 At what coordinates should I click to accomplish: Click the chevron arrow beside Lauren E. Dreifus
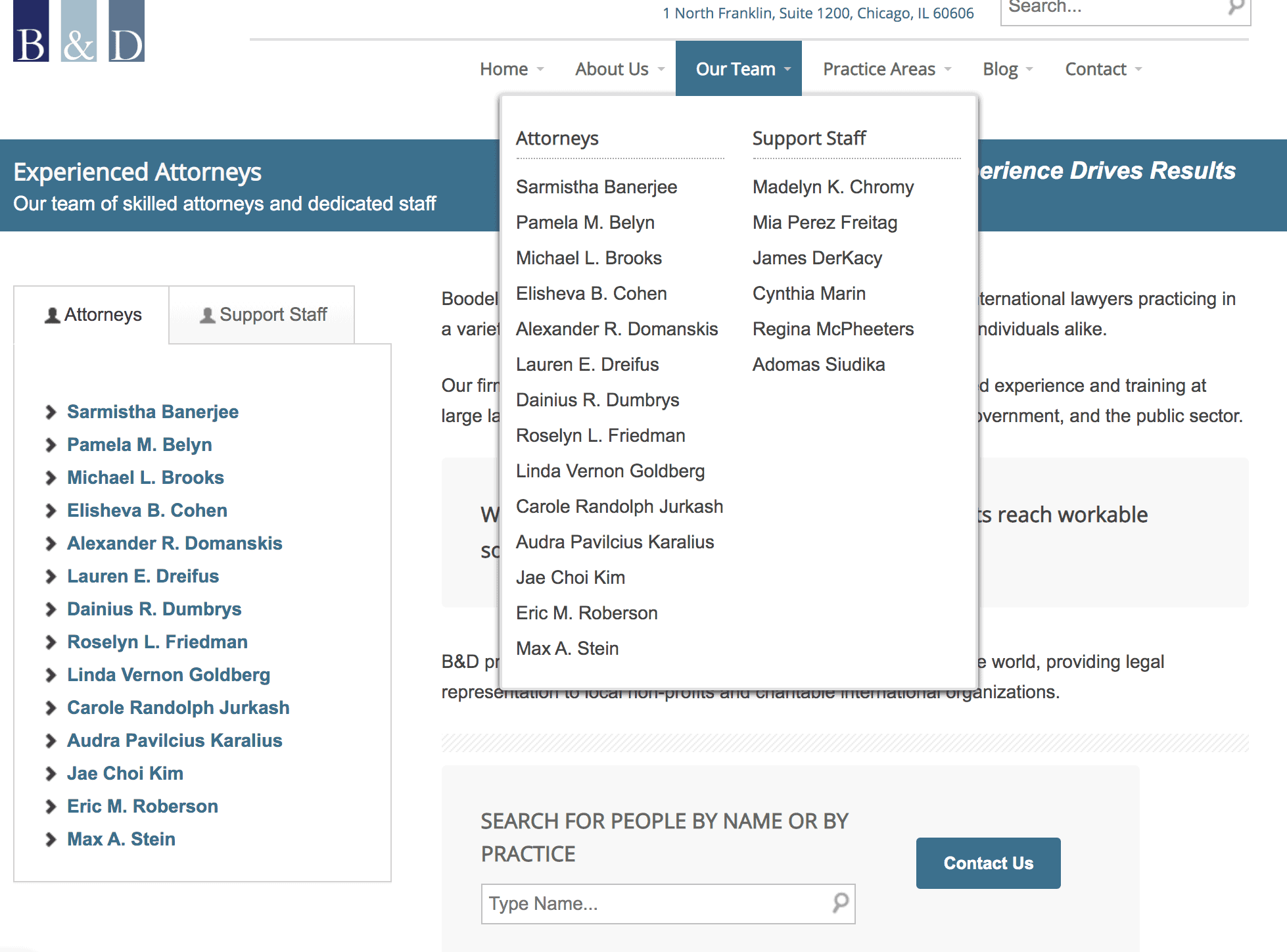(51, 577)
